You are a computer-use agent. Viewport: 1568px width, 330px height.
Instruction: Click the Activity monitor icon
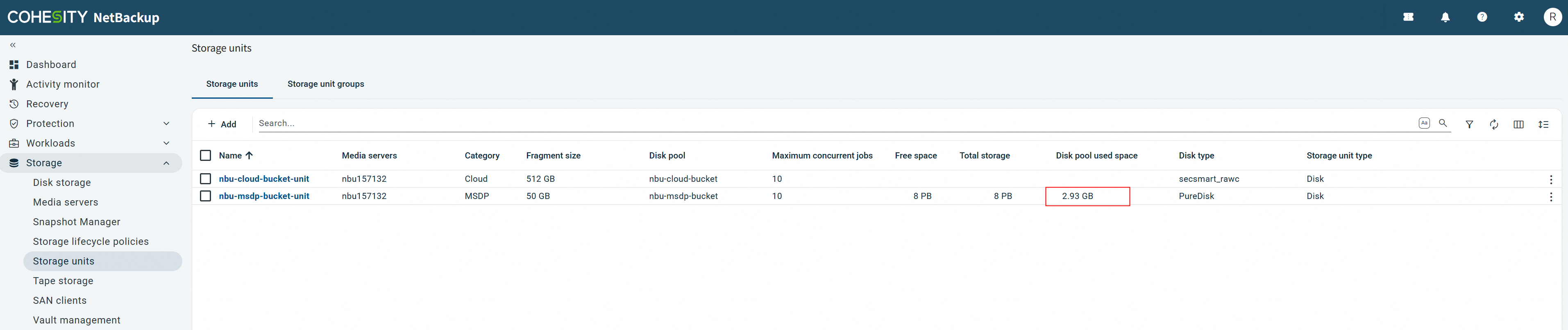point(14,84)
